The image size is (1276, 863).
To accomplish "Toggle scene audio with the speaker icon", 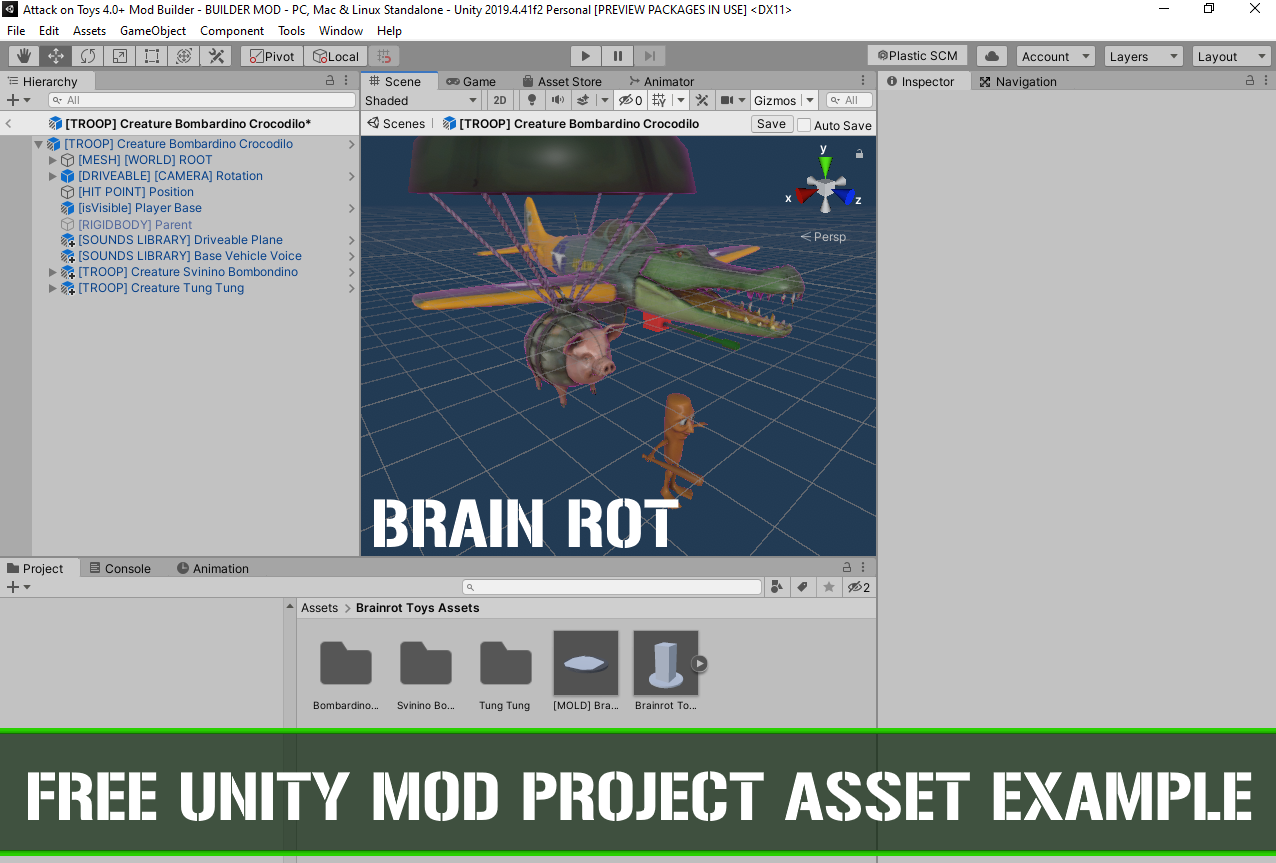I will (558, 100).
